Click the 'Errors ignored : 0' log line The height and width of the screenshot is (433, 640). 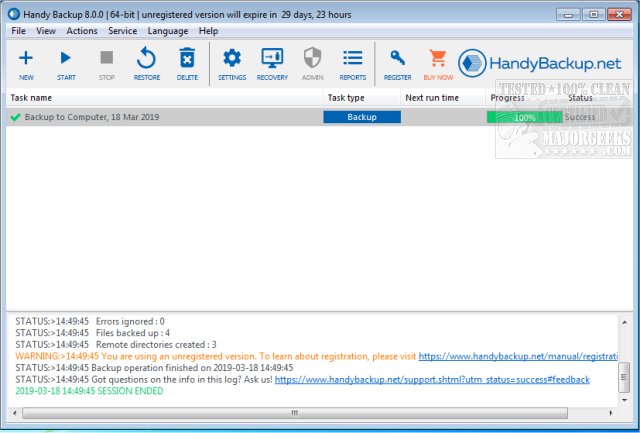(90, 321)
